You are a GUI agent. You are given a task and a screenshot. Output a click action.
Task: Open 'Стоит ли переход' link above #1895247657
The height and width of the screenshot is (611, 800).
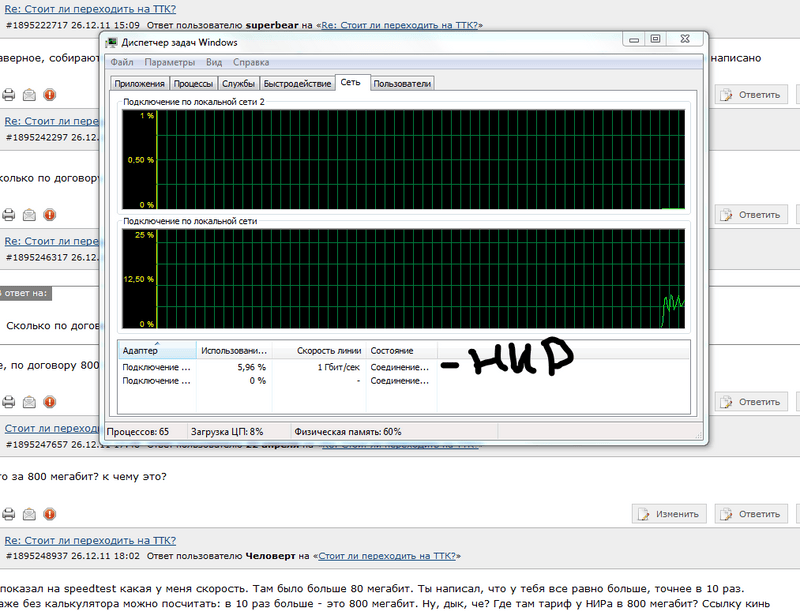point(52,428)
